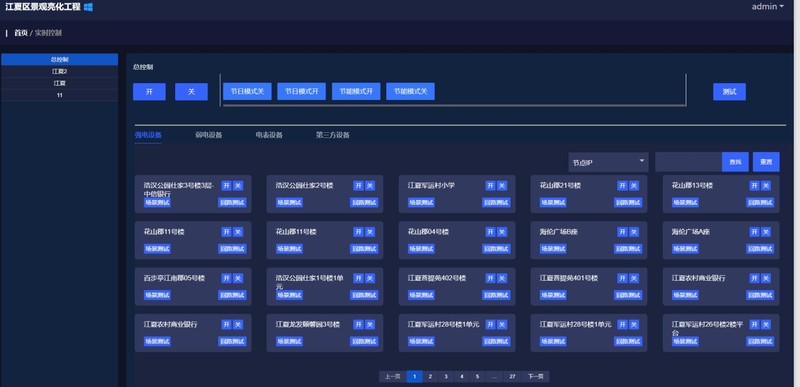The height and width of the screenshot is (387, 800).
Task: Click 回路测试 on the 百步亭江南郡05号楼 card
Action: [x=232, y=295]
